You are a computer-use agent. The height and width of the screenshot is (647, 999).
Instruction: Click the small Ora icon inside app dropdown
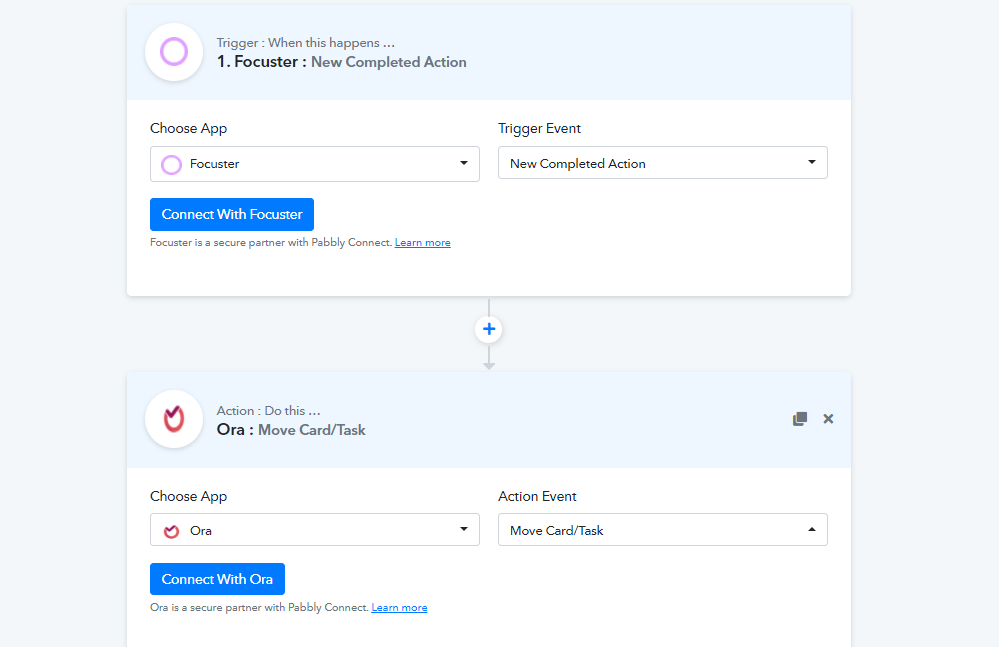(171, 531)
